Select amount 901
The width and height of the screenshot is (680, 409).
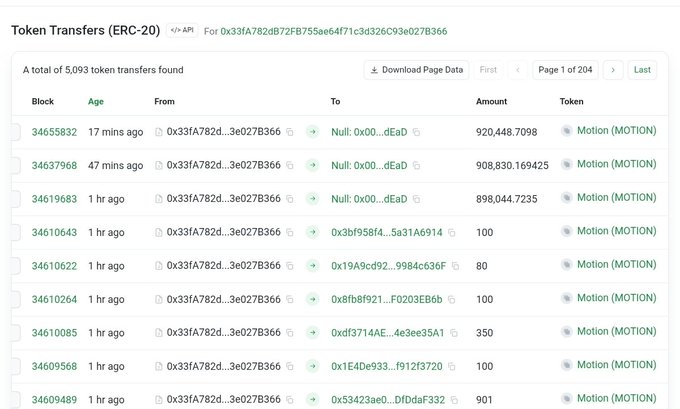(484, 399)
